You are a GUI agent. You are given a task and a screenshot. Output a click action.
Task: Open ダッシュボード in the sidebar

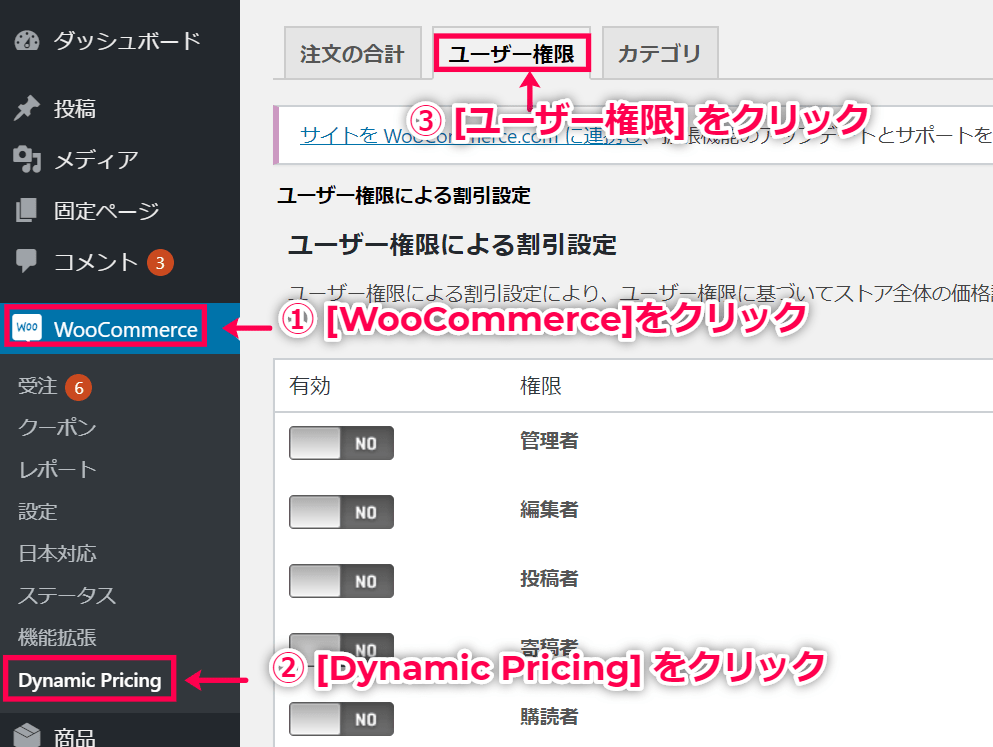click(127, 41)
